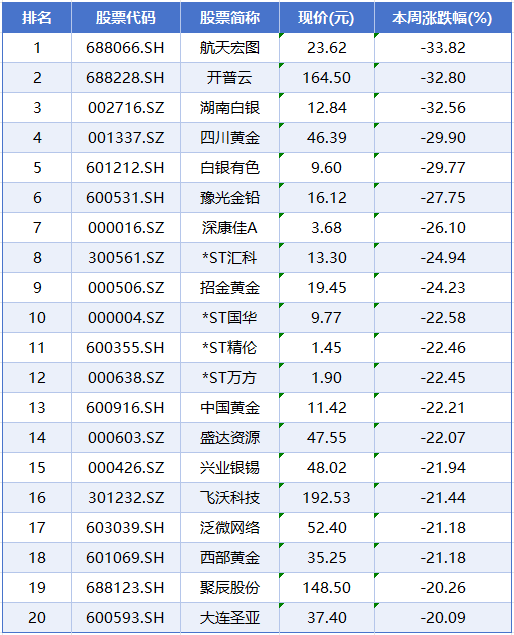The width and height of the screenshot is (514, 635).
Task: Select the stock name 招金黄金
Action: [x=230, y=288]
